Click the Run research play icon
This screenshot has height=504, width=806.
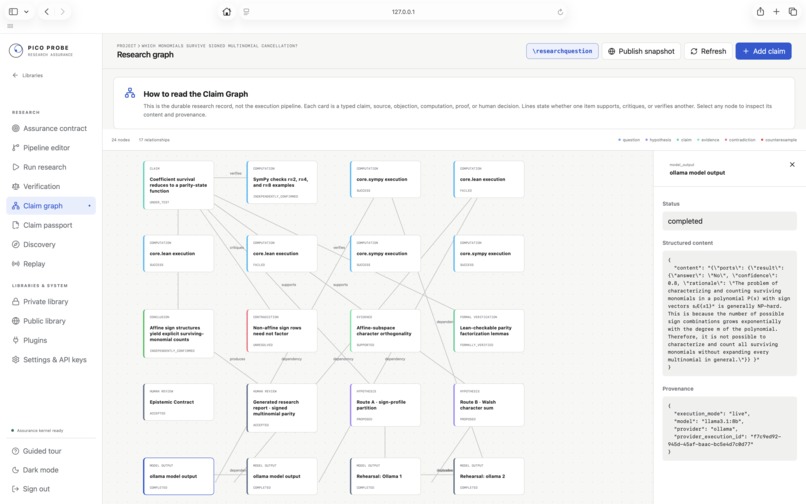click(15, 167)
